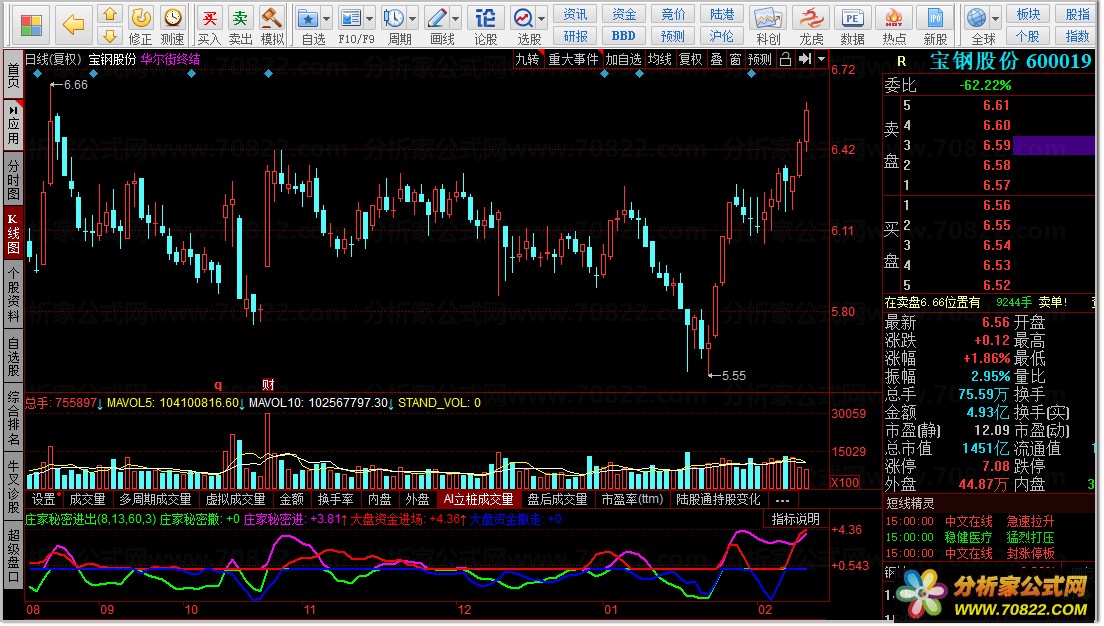
Task: Select the 虚拟成交量 tab
Action: [235, 499]
